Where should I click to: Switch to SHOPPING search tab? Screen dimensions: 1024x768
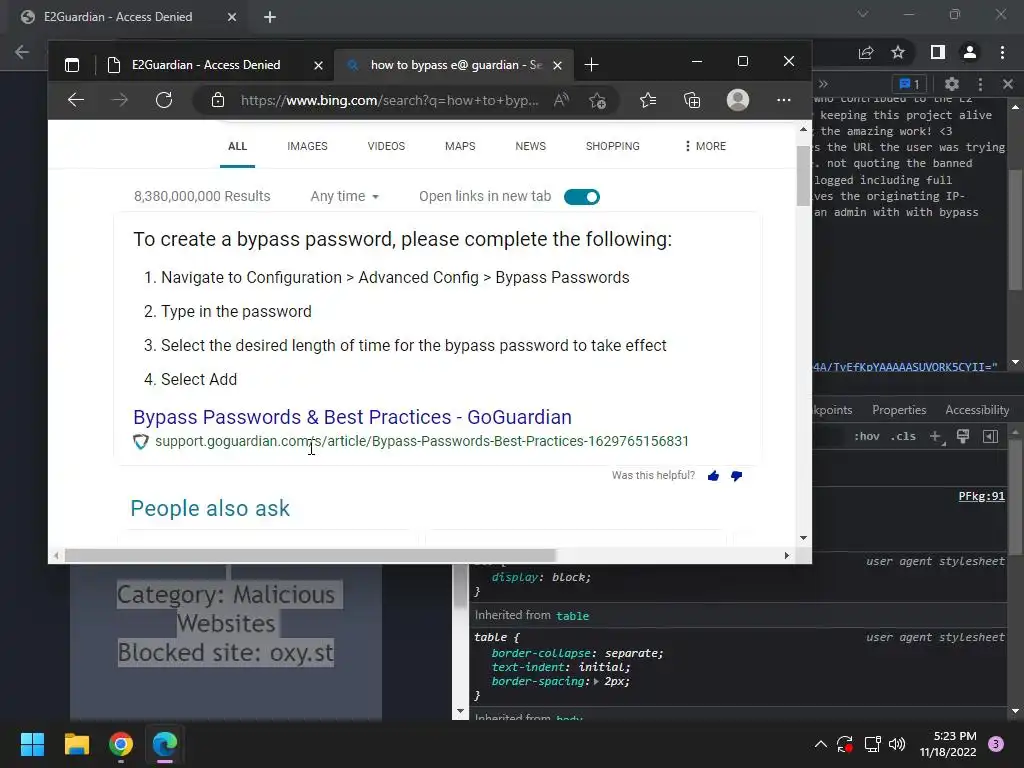click(613, 146)
